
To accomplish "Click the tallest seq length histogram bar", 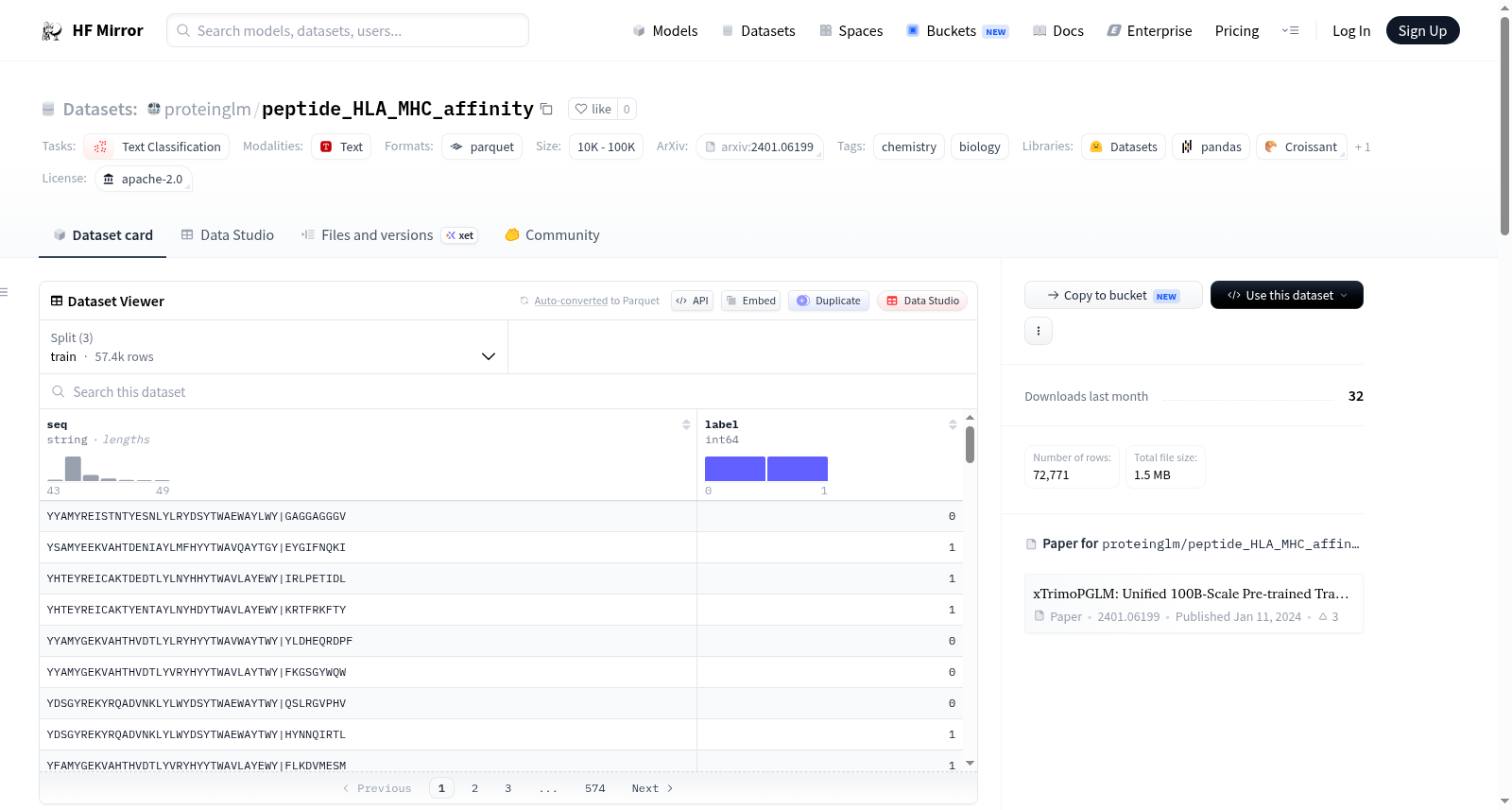I will (x=73, y=469).
